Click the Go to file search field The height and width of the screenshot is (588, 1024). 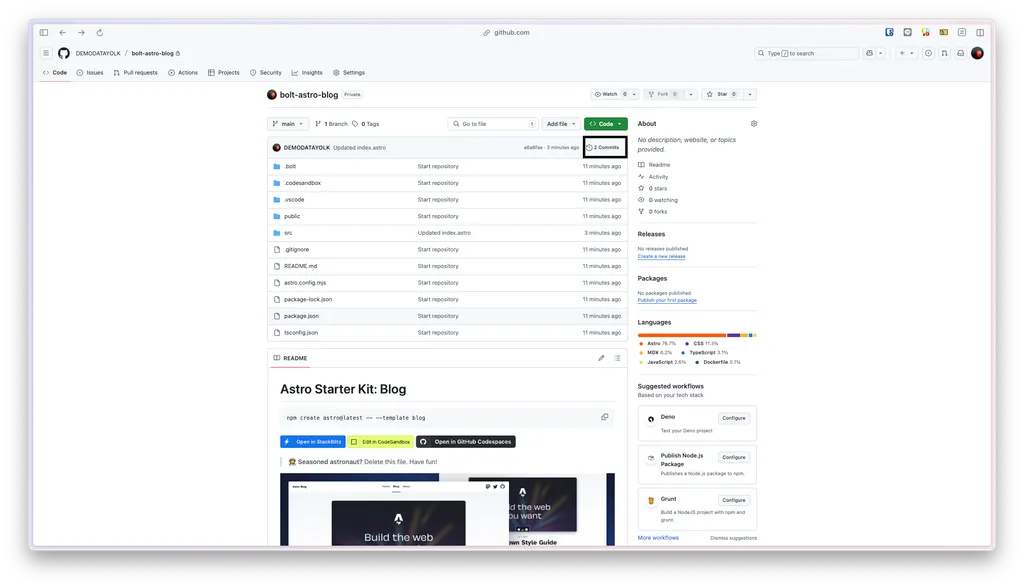click(492, 123)
